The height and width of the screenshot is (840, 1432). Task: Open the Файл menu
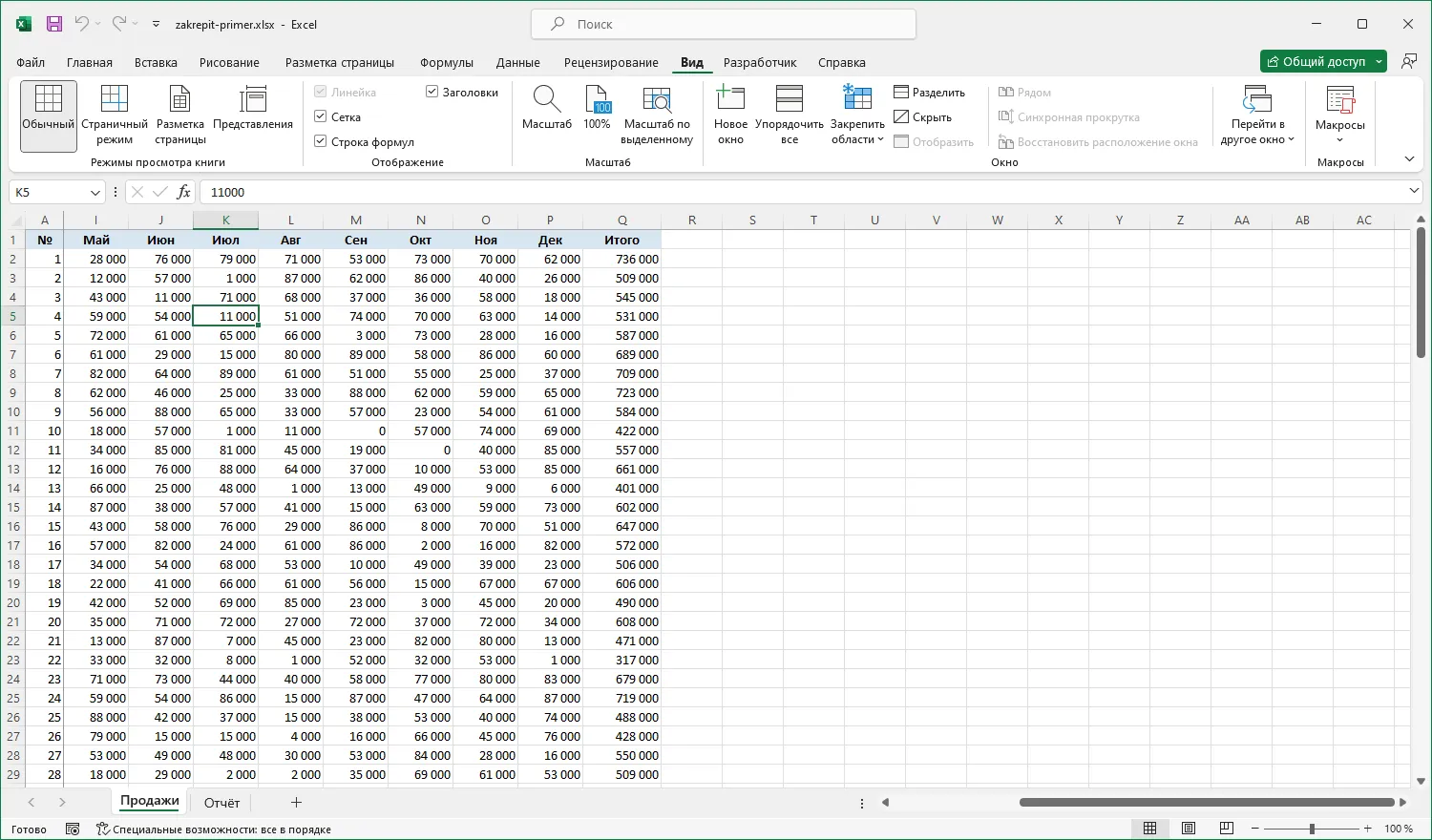pos(31,63)
